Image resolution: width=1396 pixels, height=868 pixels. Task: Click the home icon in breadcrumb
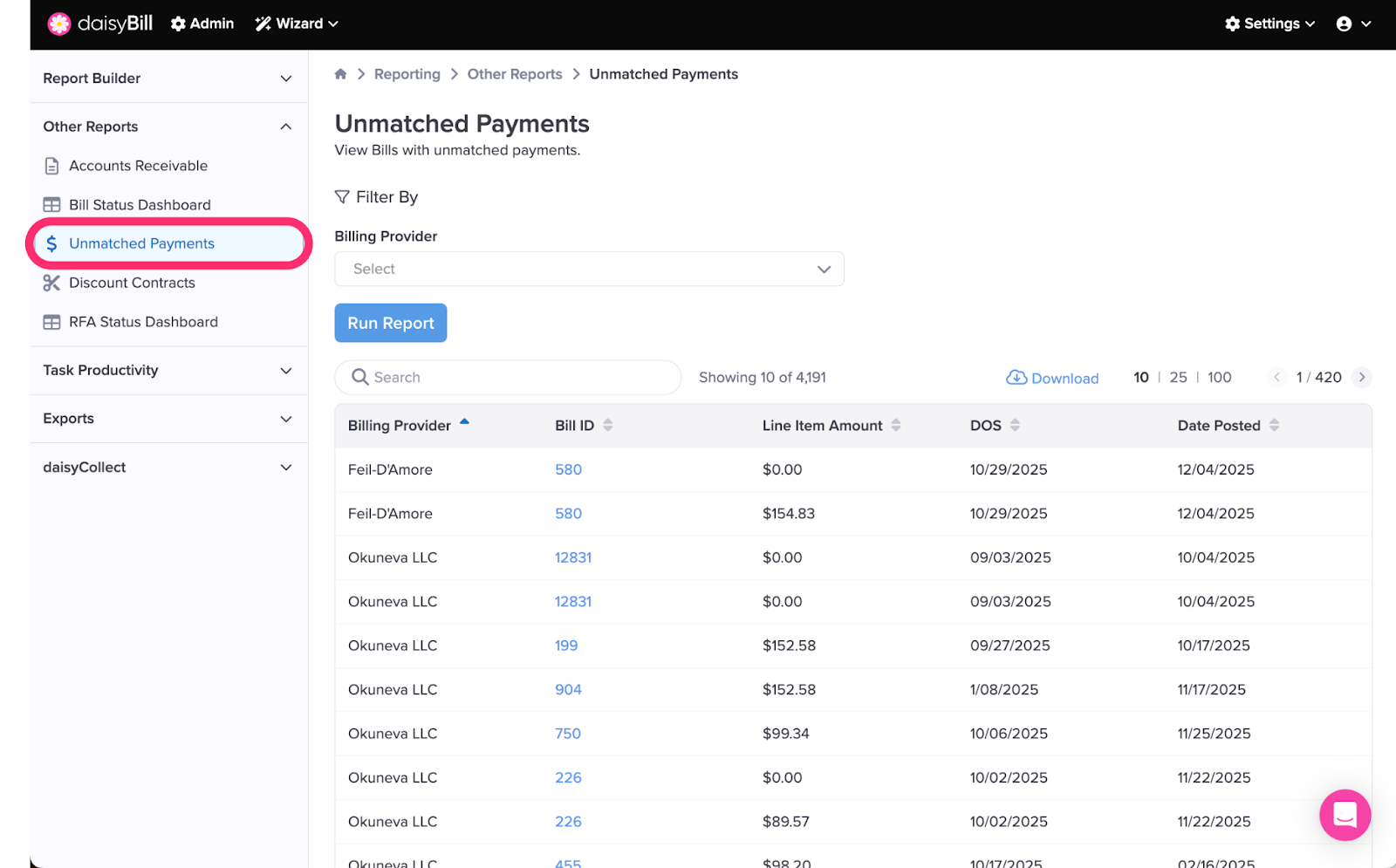pyautogui.click(x=340, y=74)
